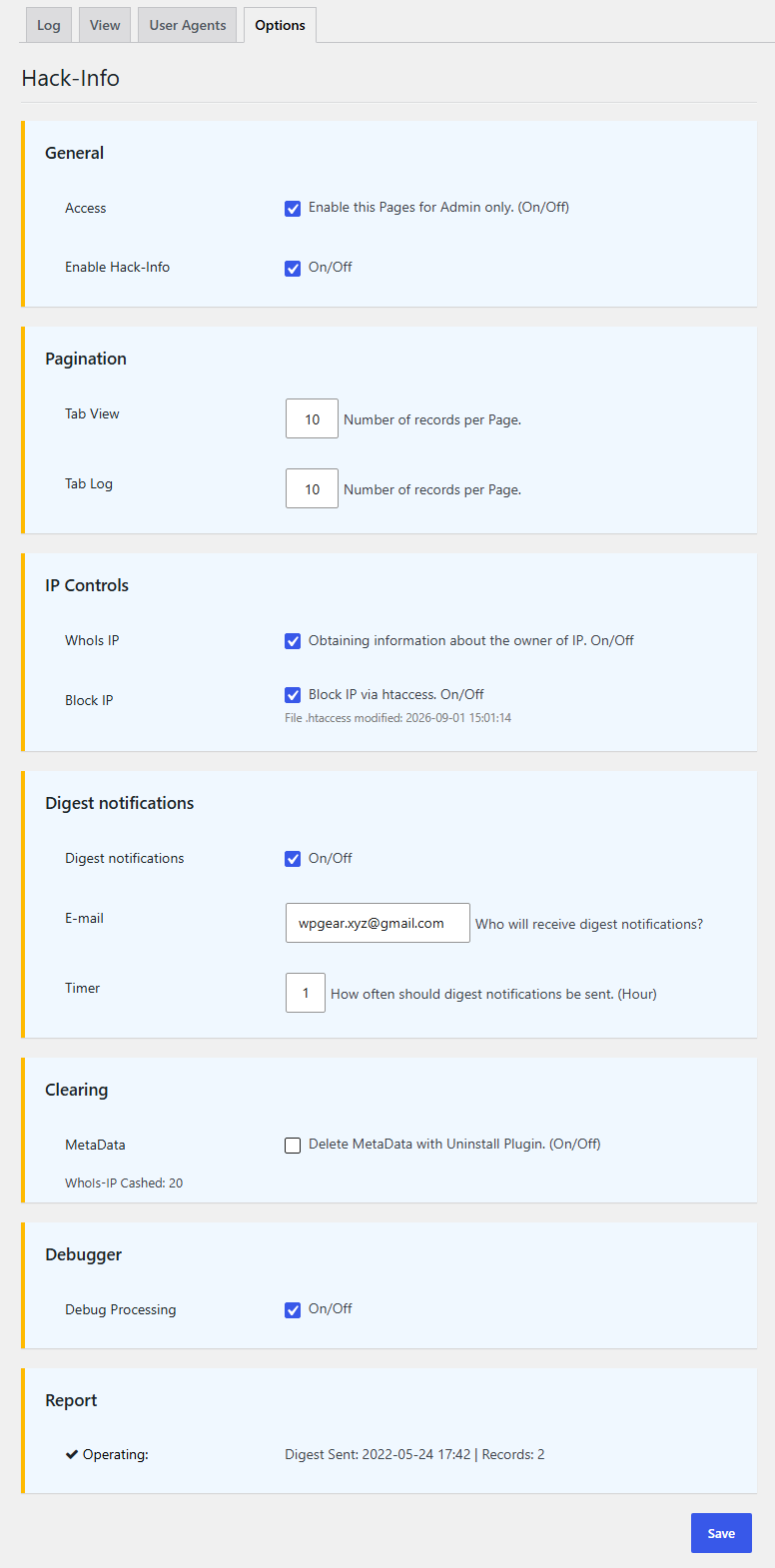Click the digest E-mail address field

378,923
